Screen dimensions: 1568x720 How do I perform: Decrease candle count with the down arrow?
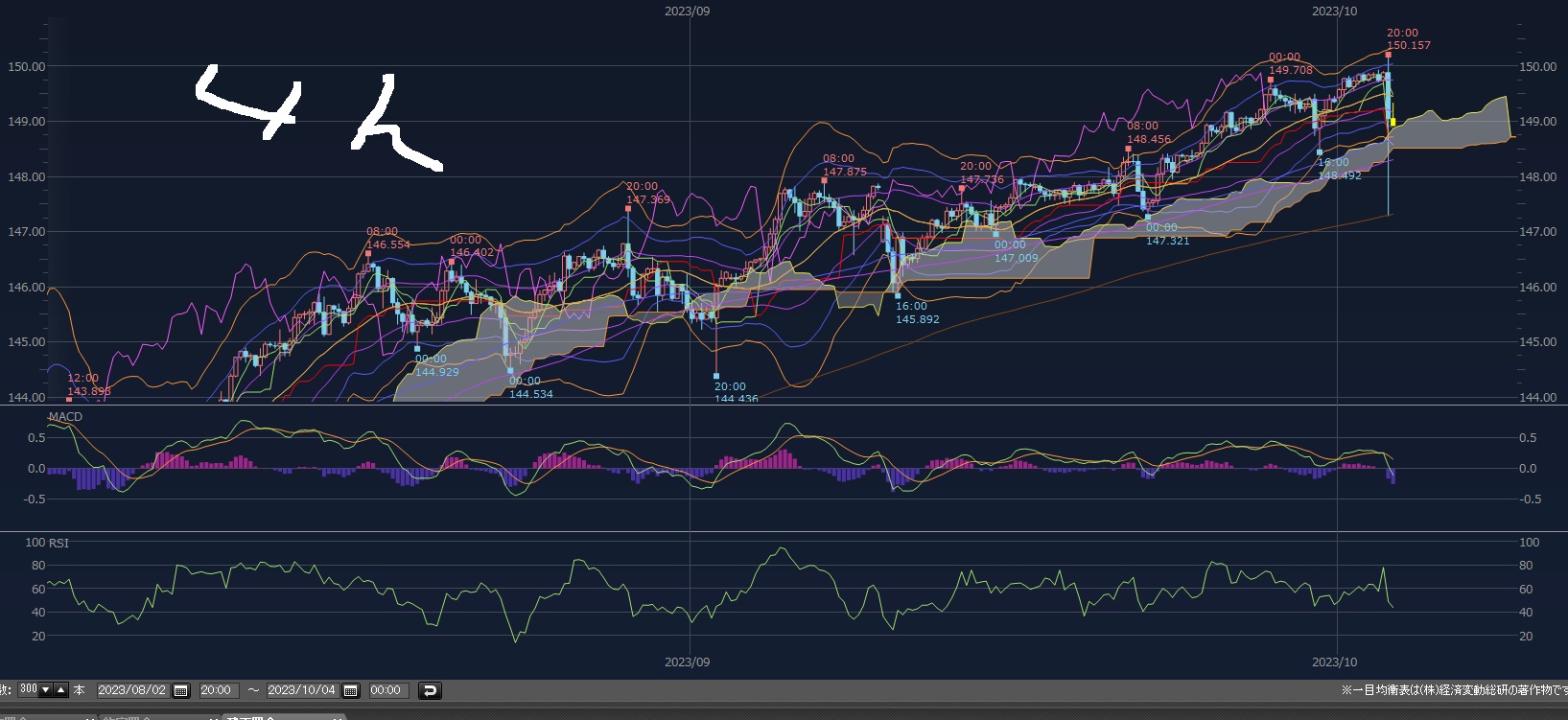coord(45,690)
